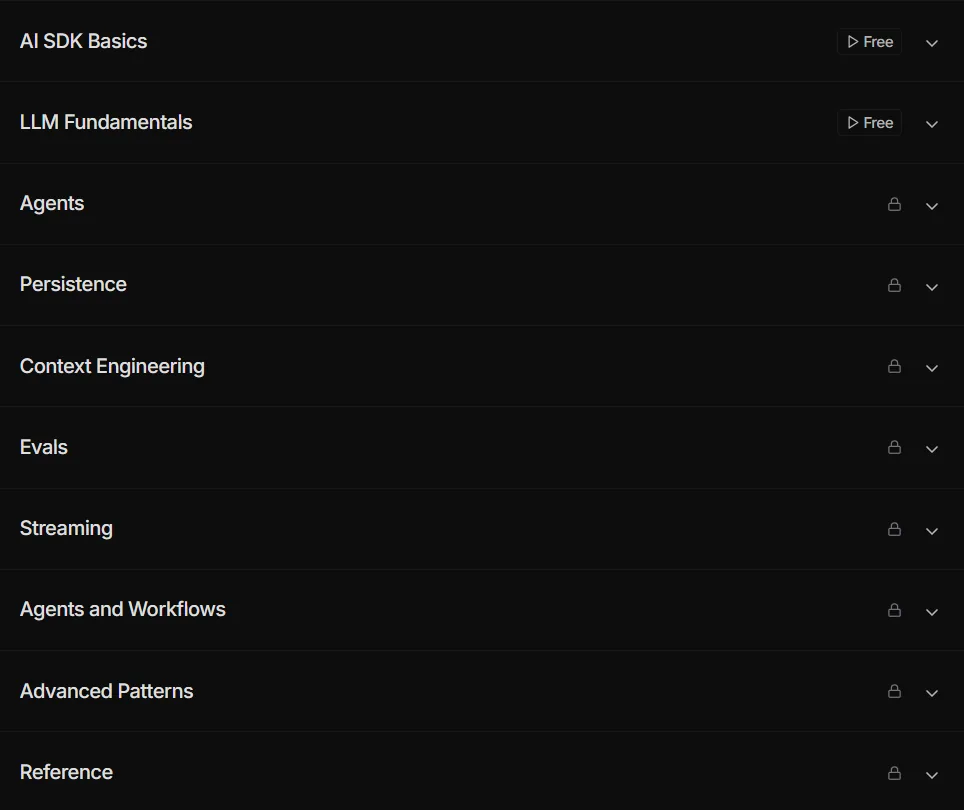
Task: Click the lock icon on Reference row
Action: click(x=895, y=773)
